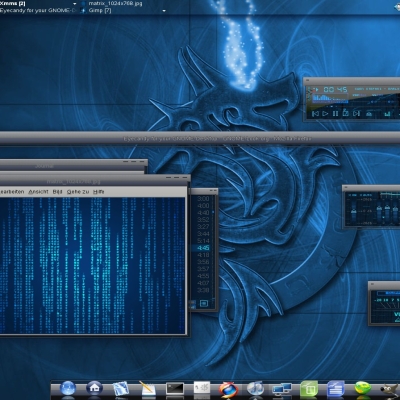400x400 pixels.
Task: Click the spectrum visualizer in XMMS
Action: click(330, 98)
